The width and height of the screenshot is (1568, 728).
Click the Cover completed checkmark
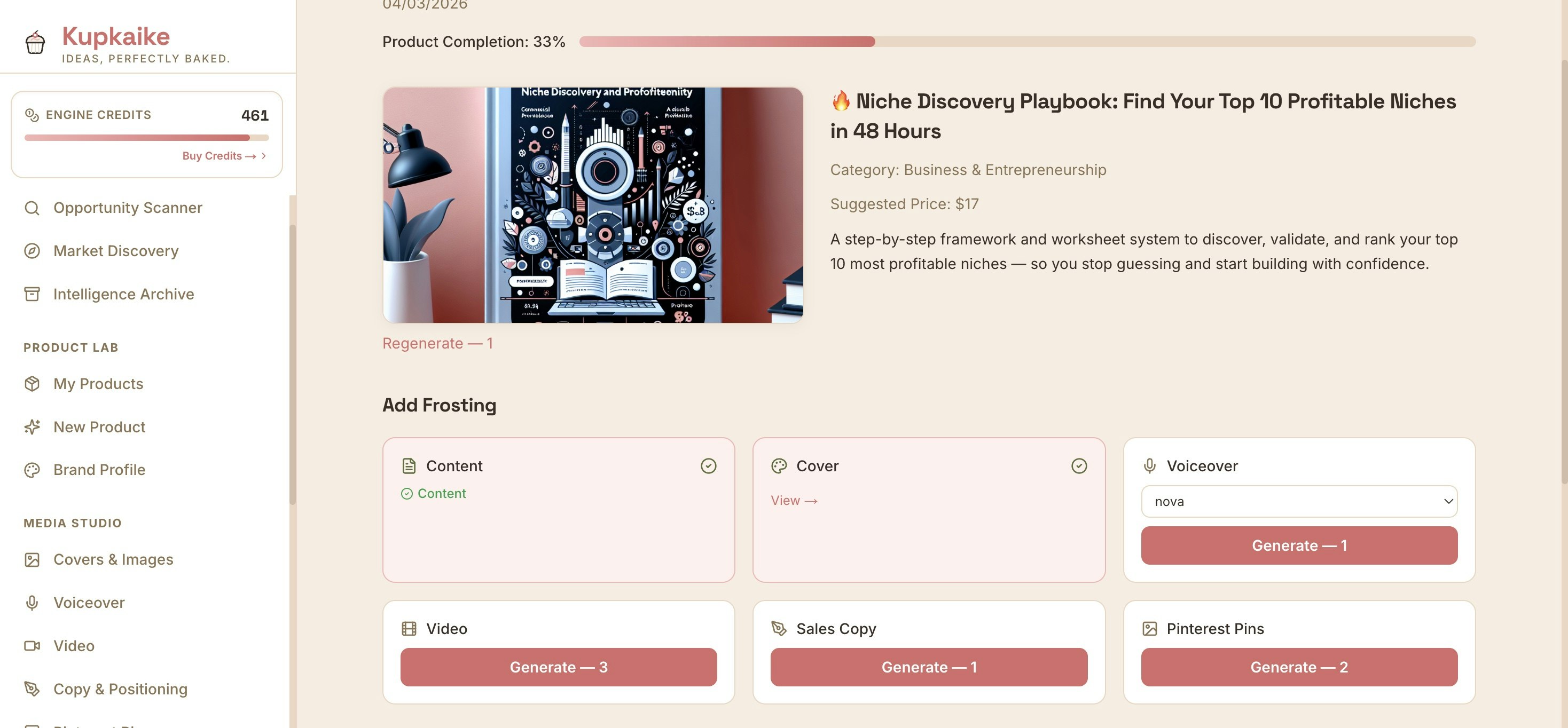pos(1079,465)
